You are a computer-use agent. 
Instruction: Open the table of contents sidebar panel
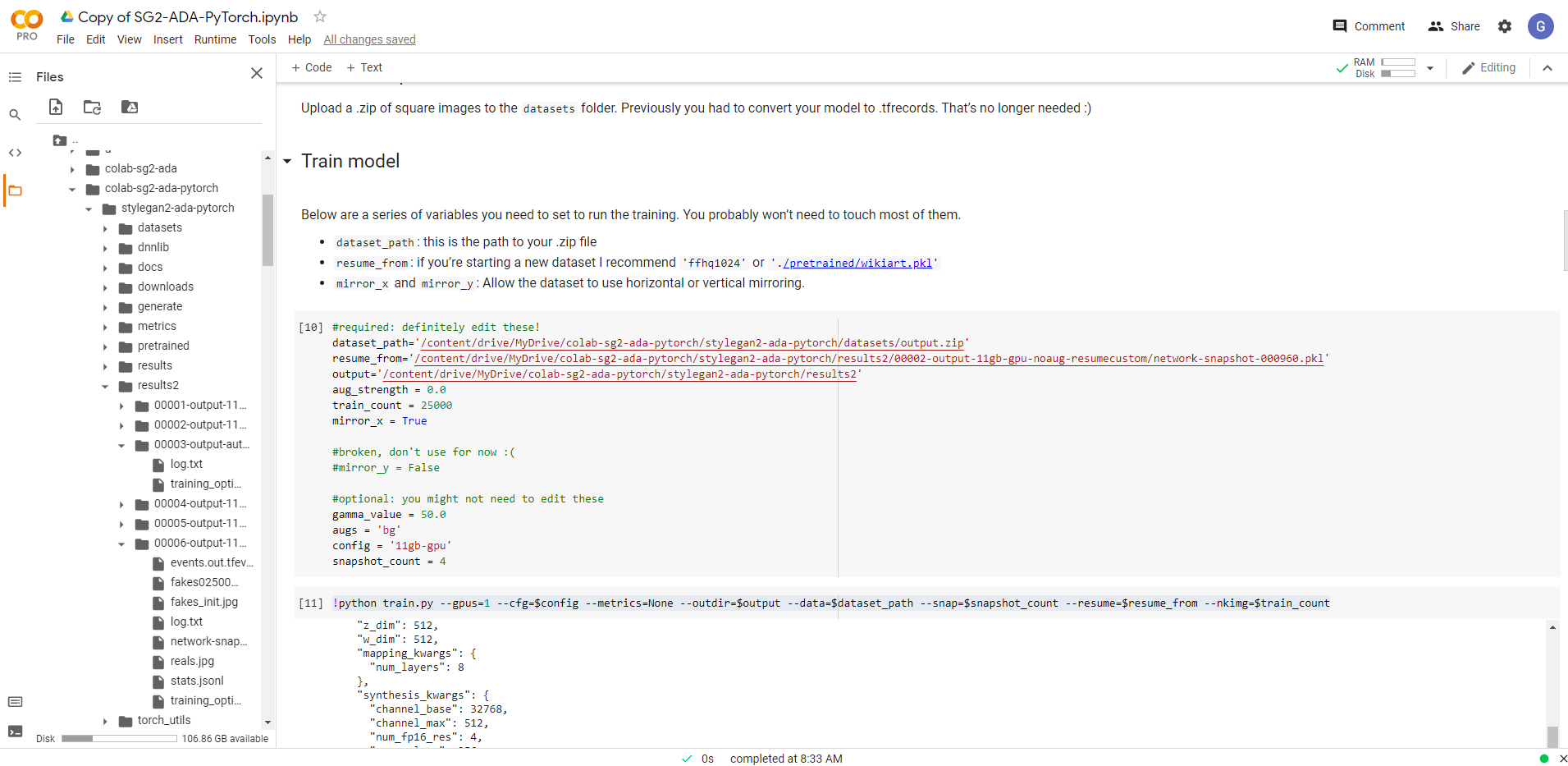tap(15, 76)
